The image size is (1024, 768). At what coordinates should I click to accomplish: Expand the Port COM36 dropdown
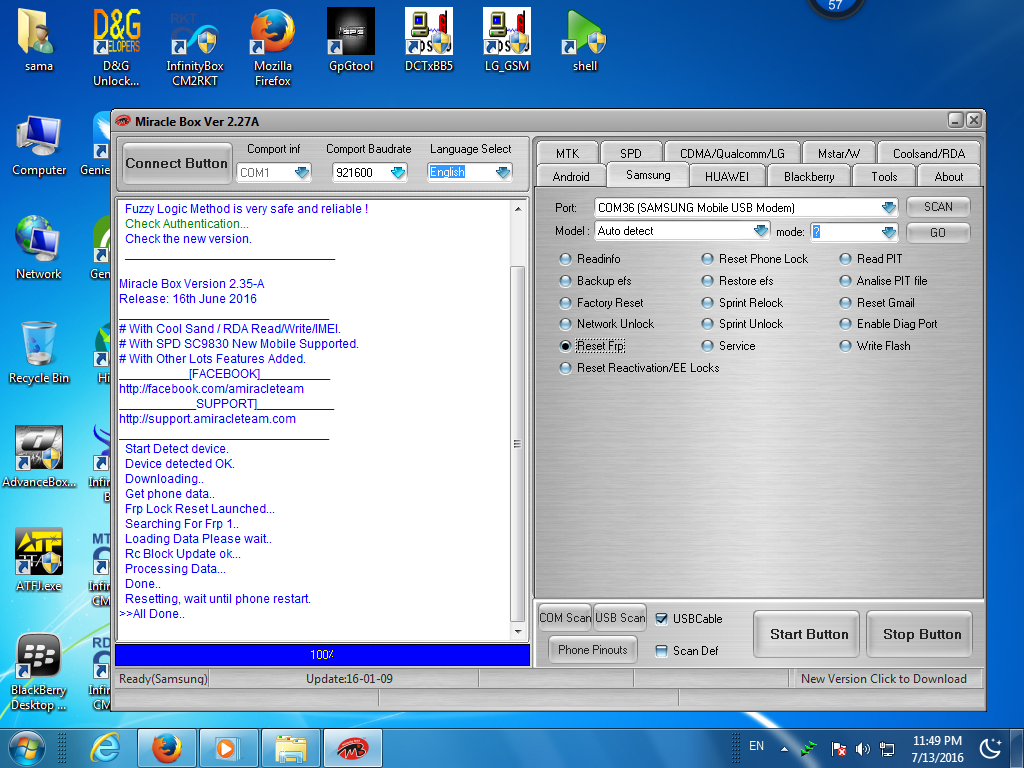[889, 208]
